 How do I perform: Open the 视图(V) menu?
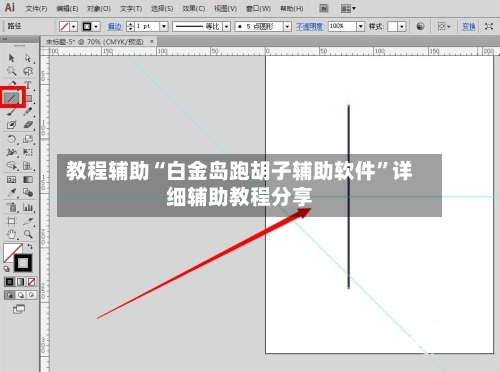[225, 9]
